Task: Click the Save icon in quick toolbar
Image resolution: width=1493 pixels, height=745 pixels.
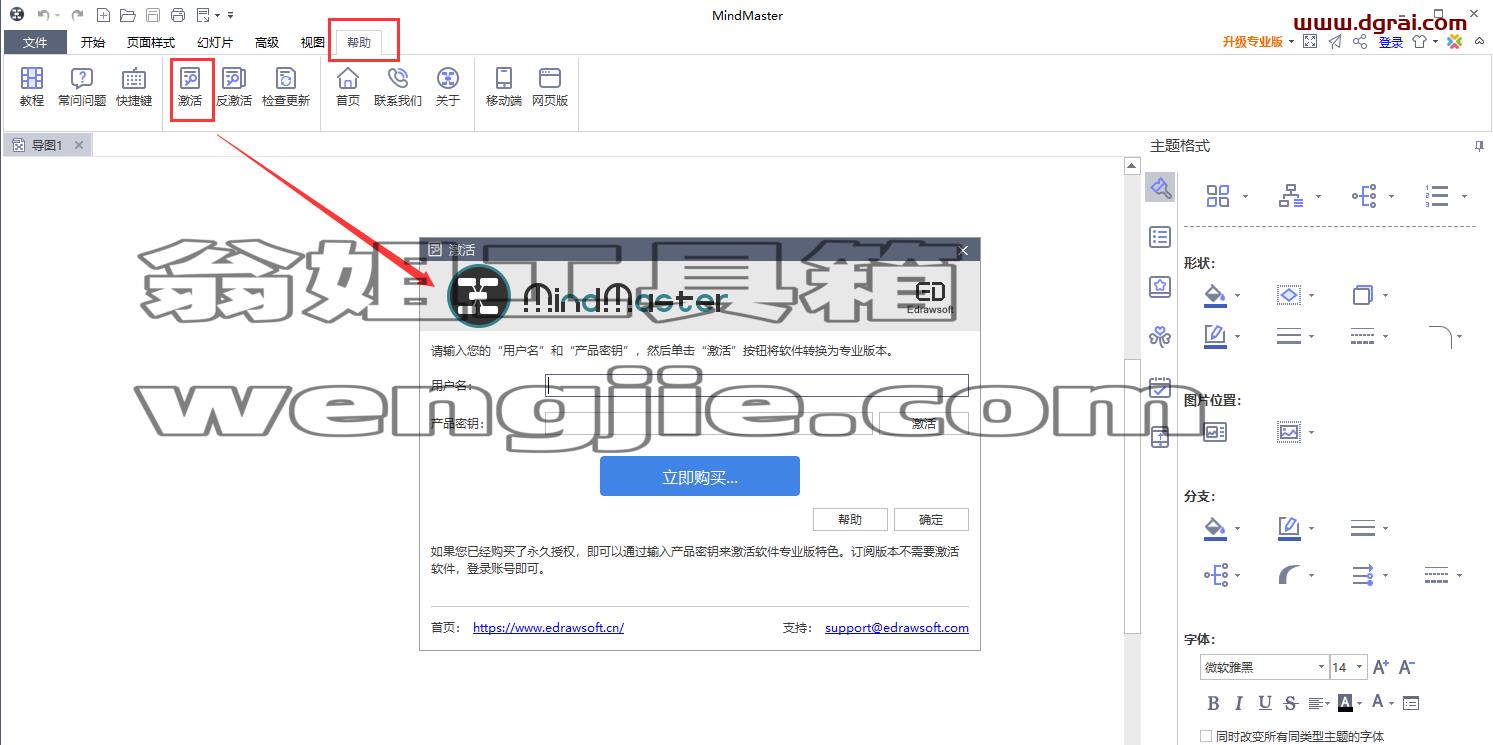Action: click(x=153, y=15)
